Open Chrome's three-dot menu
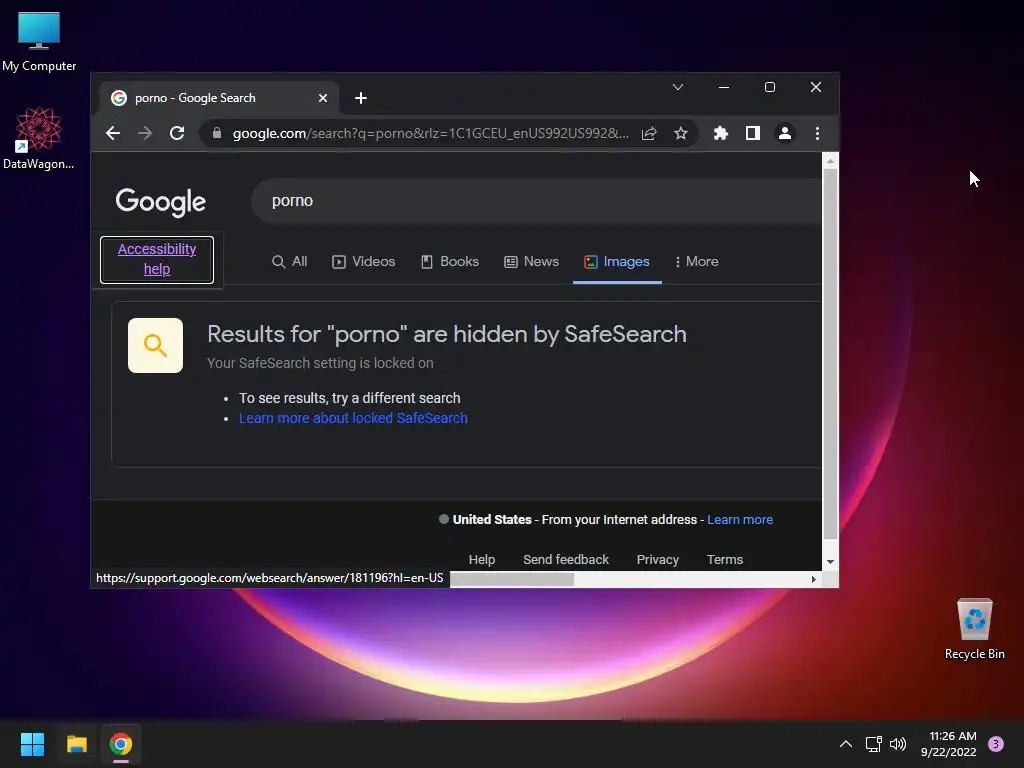Viewport: 1024px width, 768px height. 817,133
